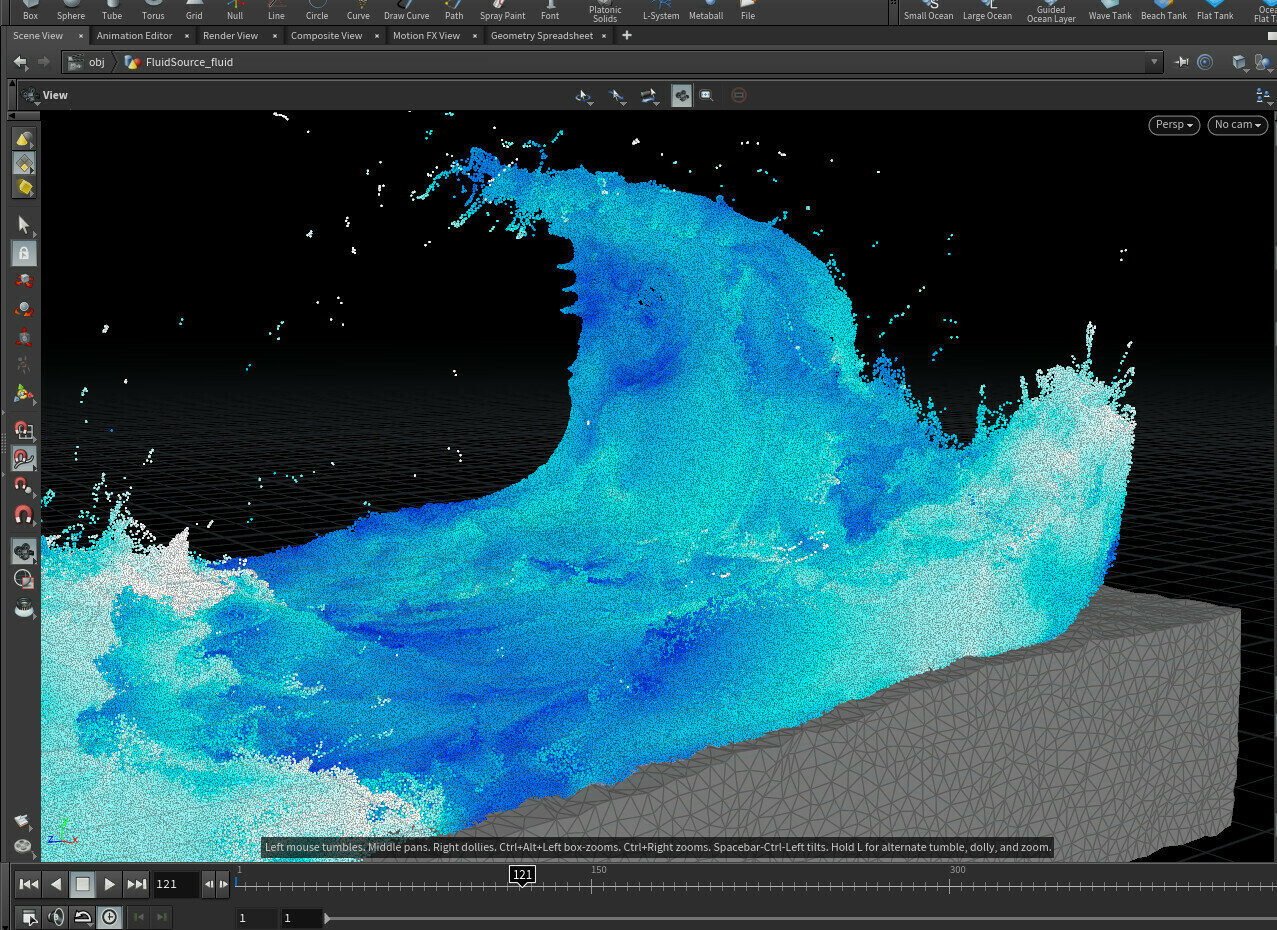Screen dimensions: 1277x930
Task: Create a Flat Tank from the shelf
Action: pos(1215,11)
